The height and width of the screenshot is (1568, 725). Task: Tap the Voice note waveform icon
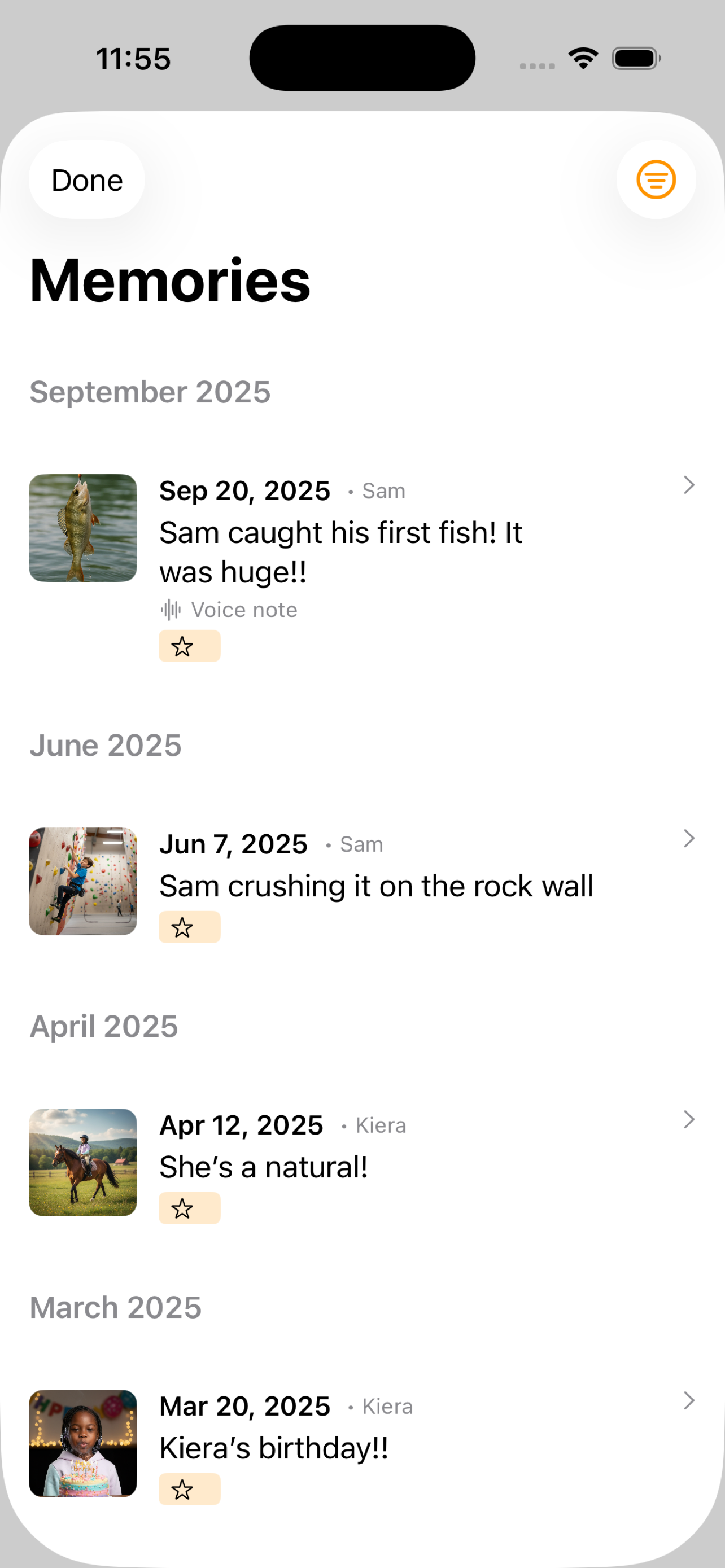(x=171, y=609)
